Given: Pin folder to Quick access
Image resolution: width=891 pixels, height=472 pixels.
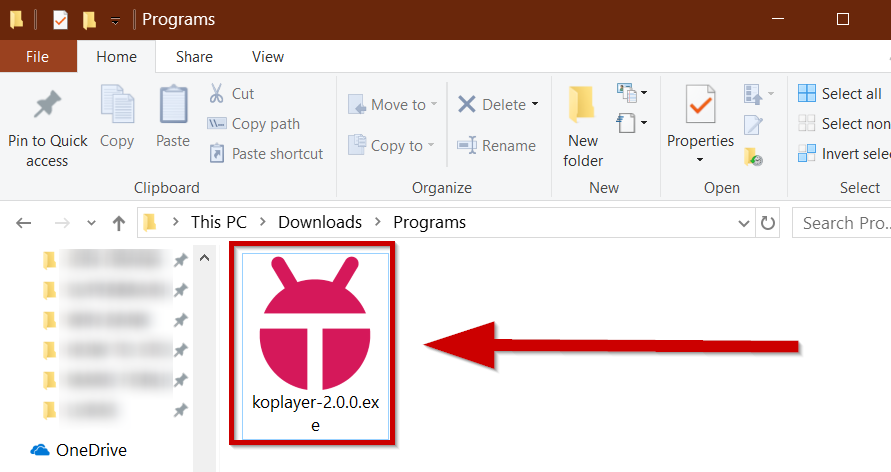Looking at the screenshot, I should point(47,128).
